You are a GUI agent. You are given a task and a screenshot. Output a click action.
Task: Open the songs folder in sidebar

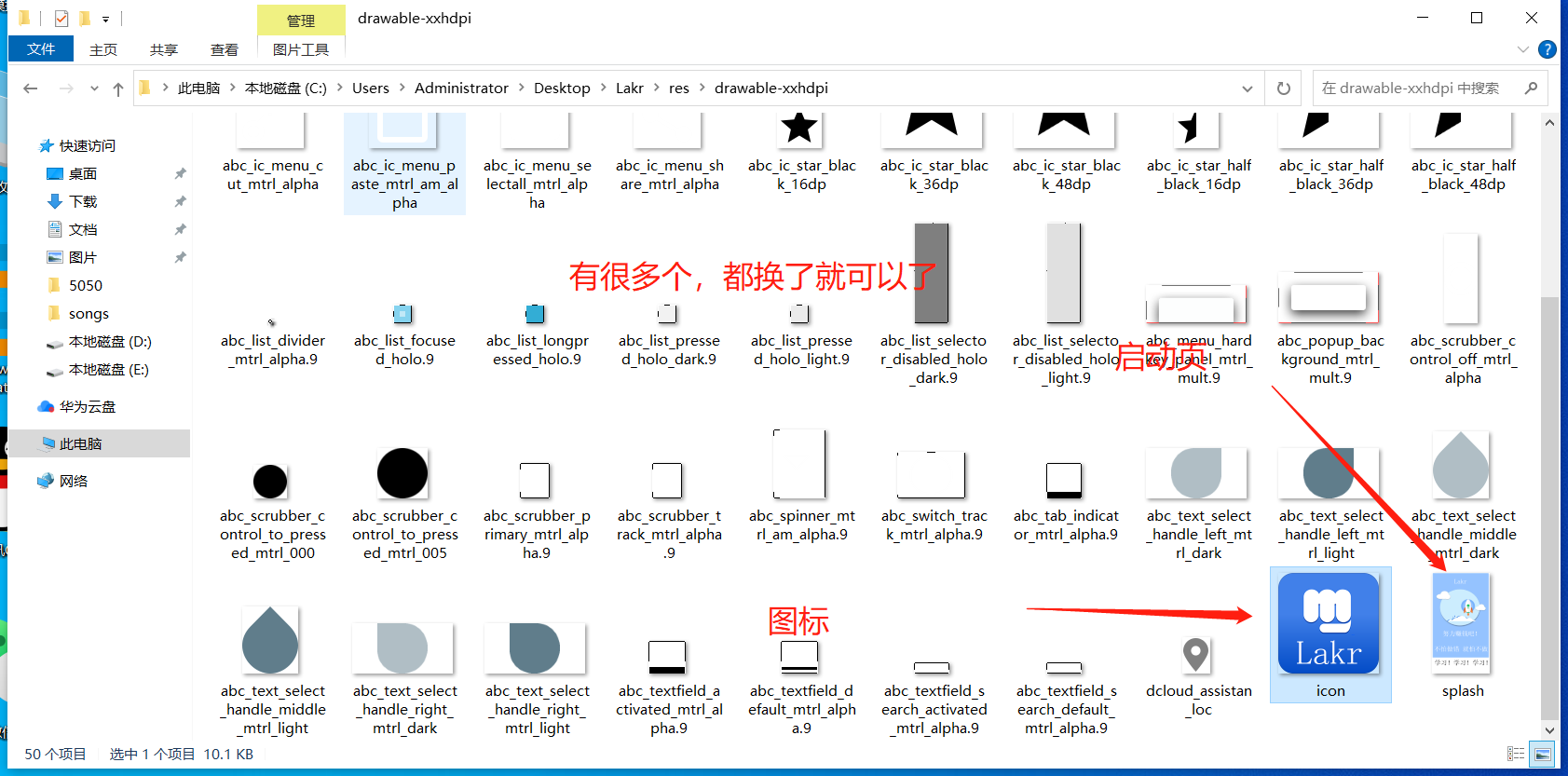(x=89, y=314)
